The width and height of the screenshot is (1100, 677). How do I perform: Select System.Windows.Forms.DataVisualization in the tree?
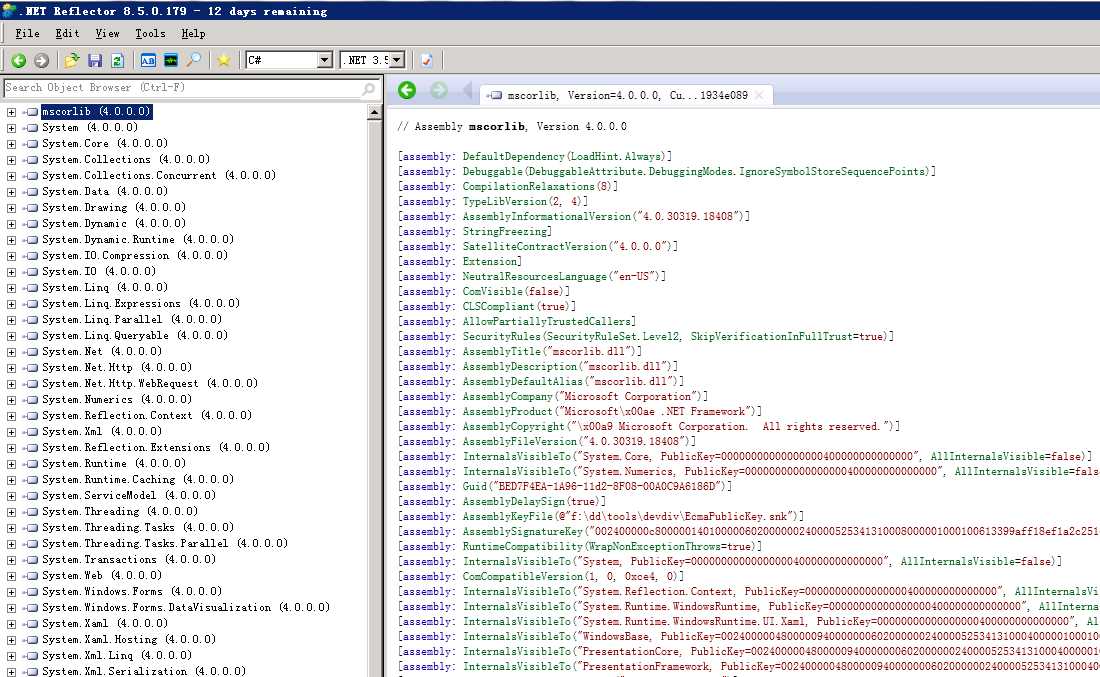tap(186, 608)
